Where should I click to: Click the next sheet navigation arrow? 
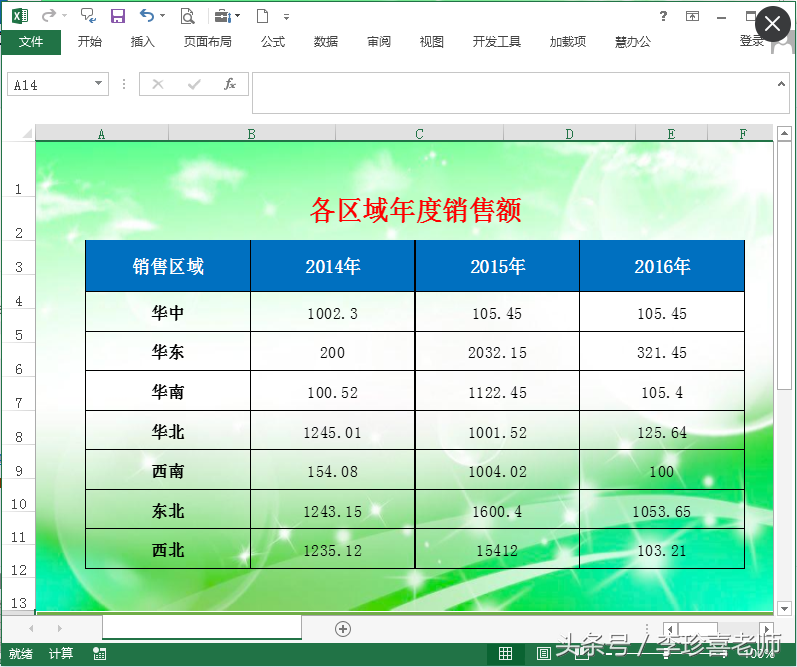[59, 628]
